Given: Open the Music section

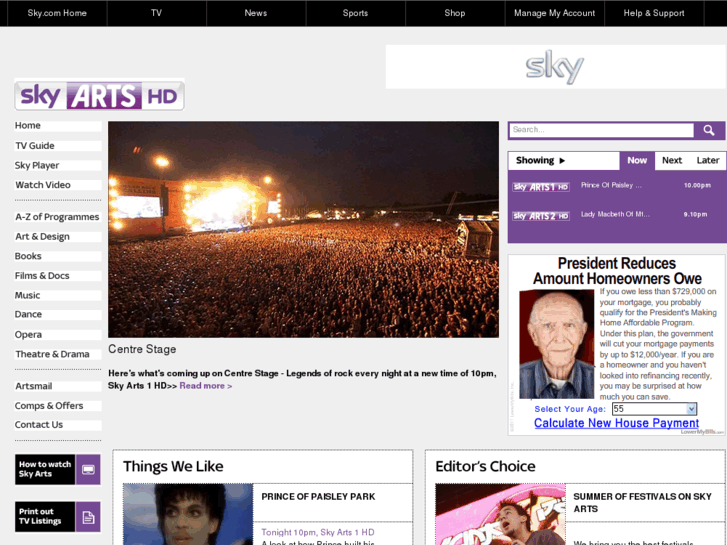Looking at the screenshot, I should pos(57,295).
